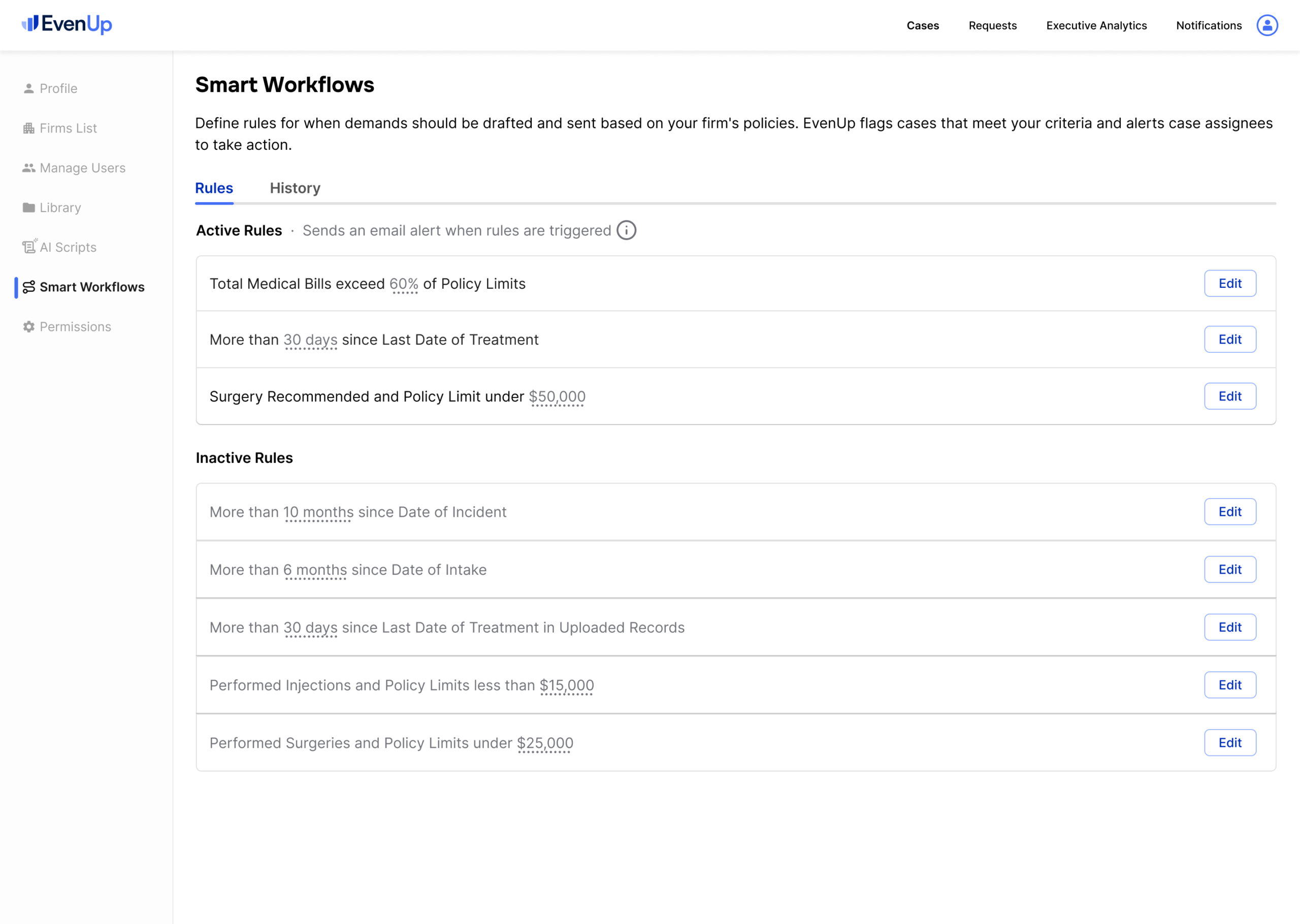Click the AI Scripts scroll icon
Image resolution: width=1300 pixels, height=924 pixels.
(x=29, y=247)
